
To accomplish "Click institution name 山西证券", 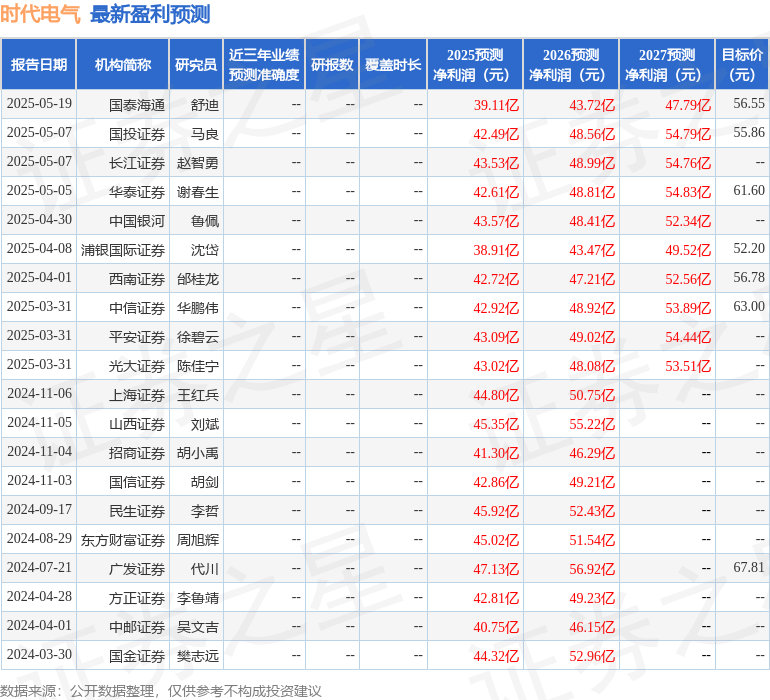I will tap(137, 424).
